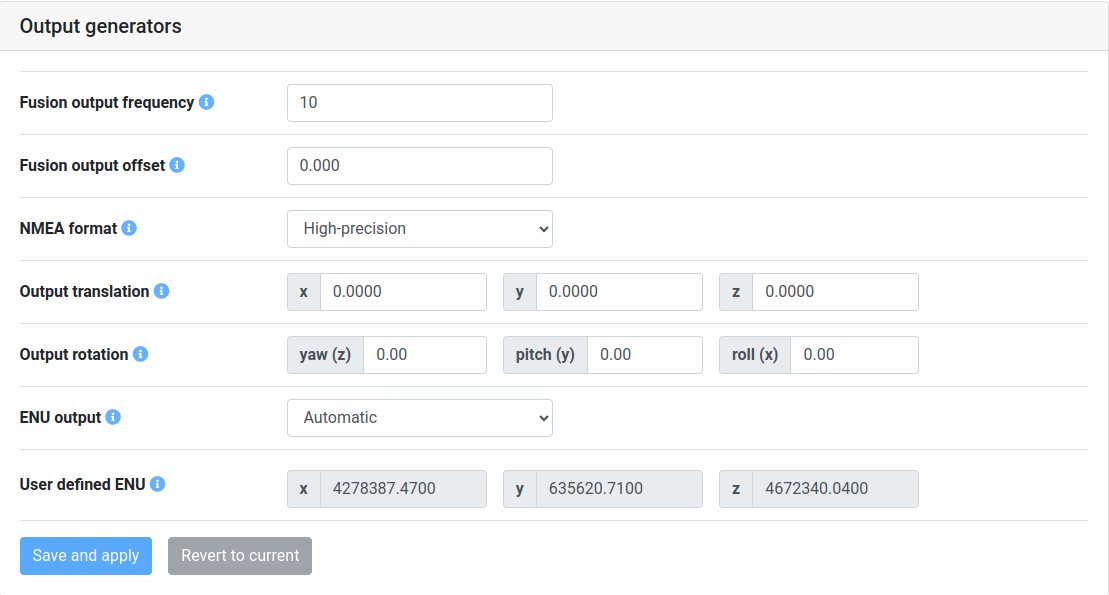The height and width of the screenshot is (595, 1109).
Task: Click the Fusion output offset info icon
Action: pyautogui.click(x=177, y=165)
